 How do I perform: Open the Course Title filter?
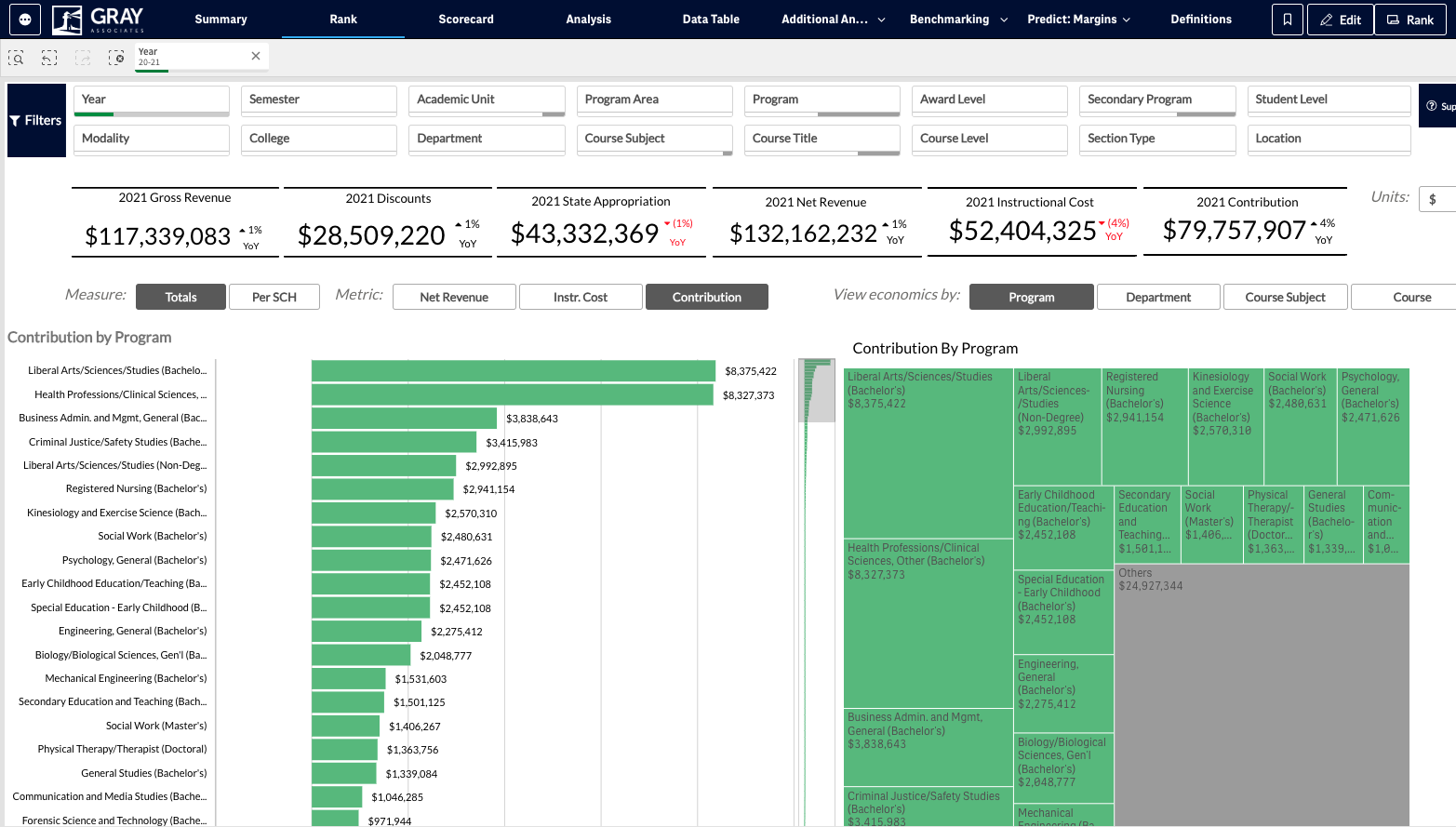[822, 140]
